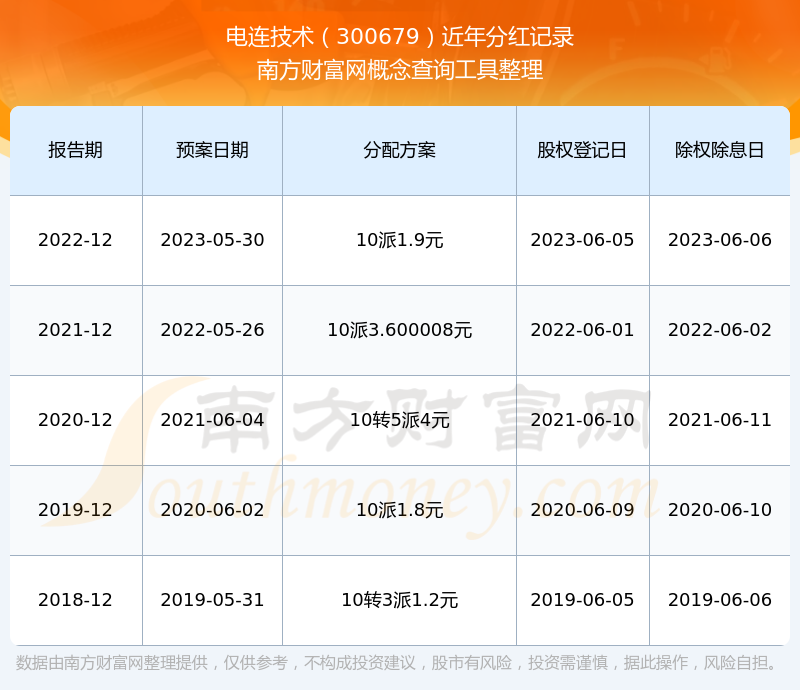The image size is (800, 690).
Task: Click the 分配方案 column header
Action: 399,151
